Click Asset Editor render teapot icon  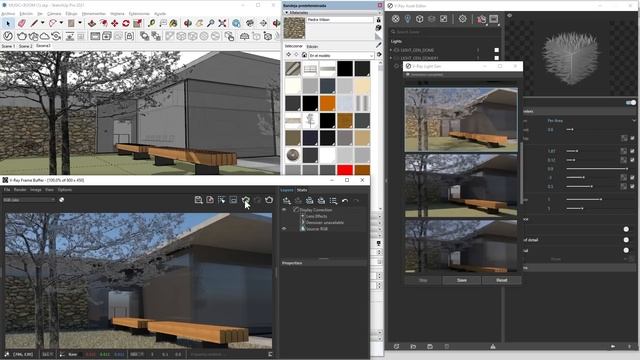coord(482,19)
